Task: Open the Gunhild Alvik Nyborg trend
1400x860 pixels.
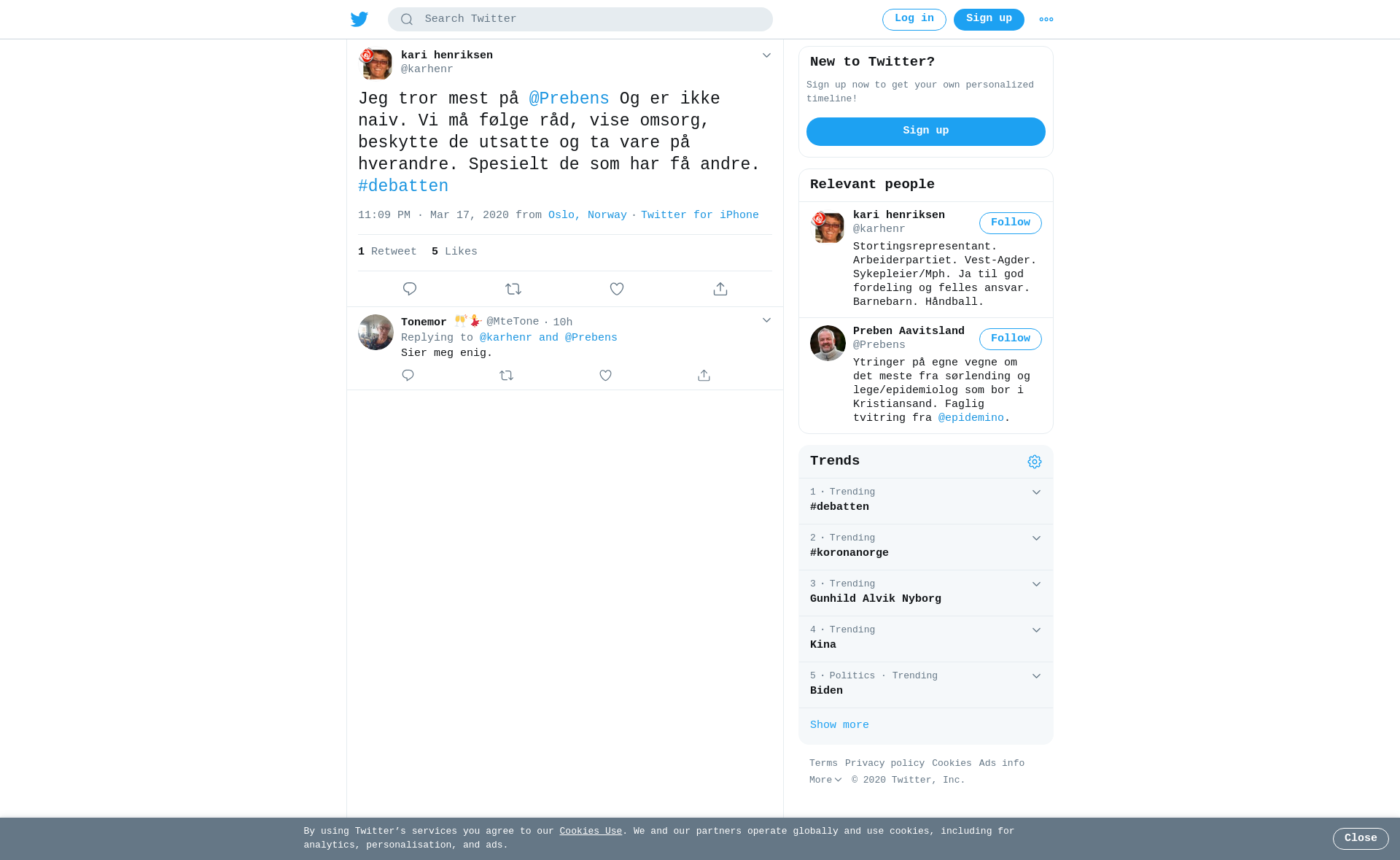Action: coord(876,599)
